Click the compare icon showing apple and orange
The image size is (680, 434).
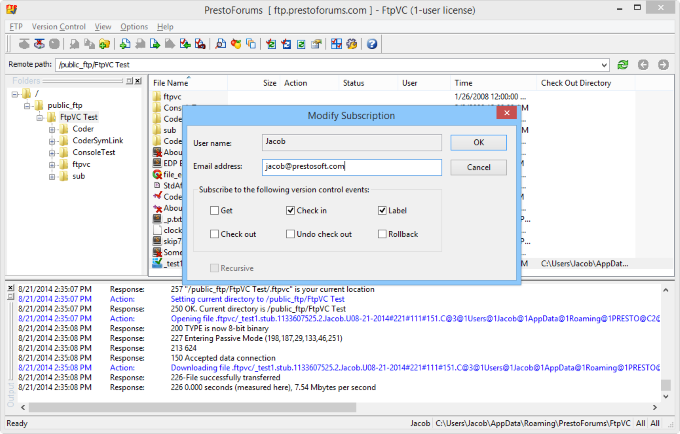pyautogui.click(x=236, y=44)
